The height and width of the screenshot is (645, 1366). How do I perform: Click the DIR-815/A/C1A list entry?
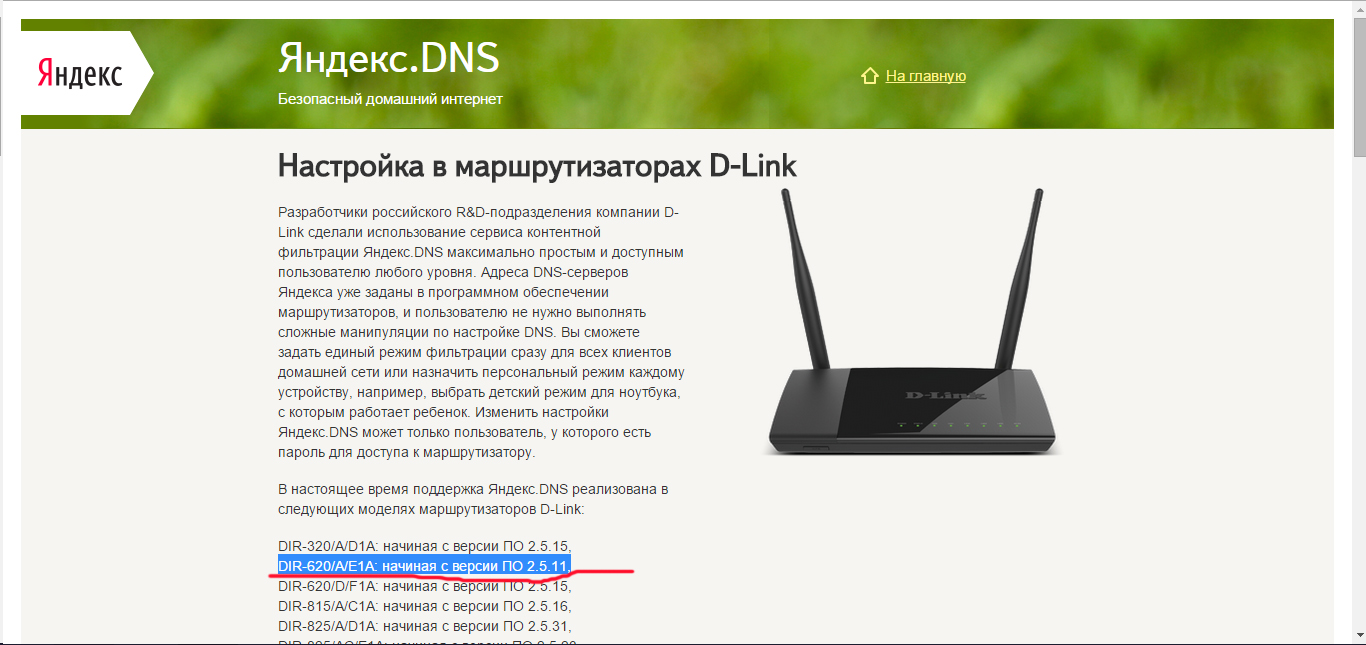coord(424,606)
